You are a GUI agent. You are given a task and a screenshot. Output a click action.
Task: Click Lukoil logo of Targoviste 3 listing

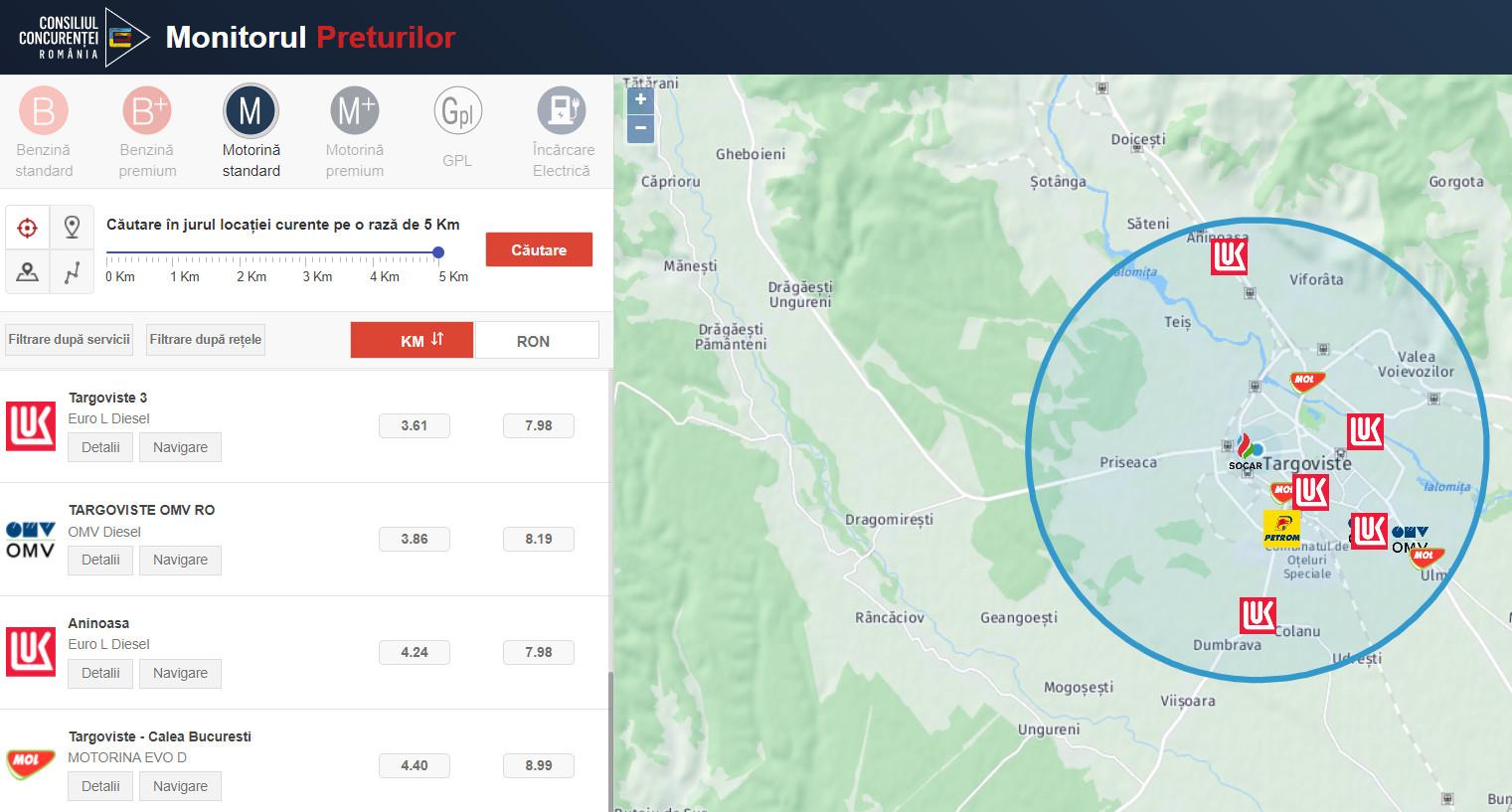point(31,425)
